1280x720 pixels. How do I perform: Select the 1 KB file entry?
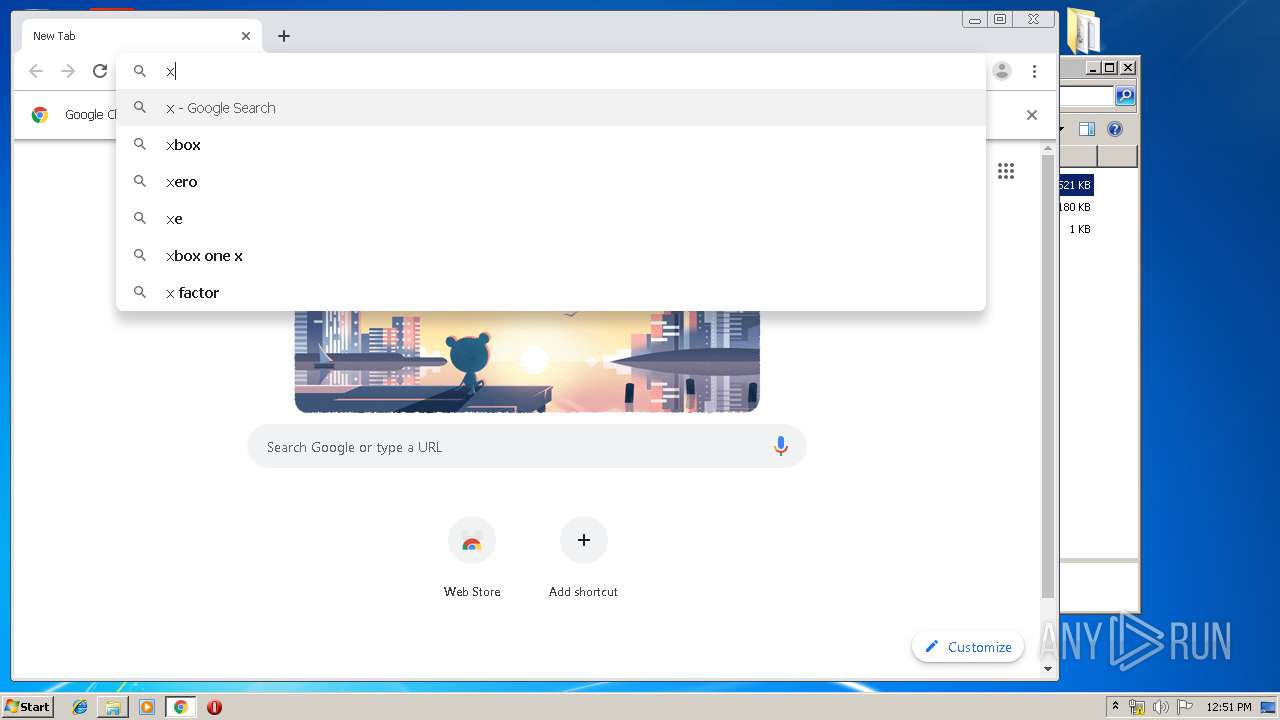coord(1080,229)
